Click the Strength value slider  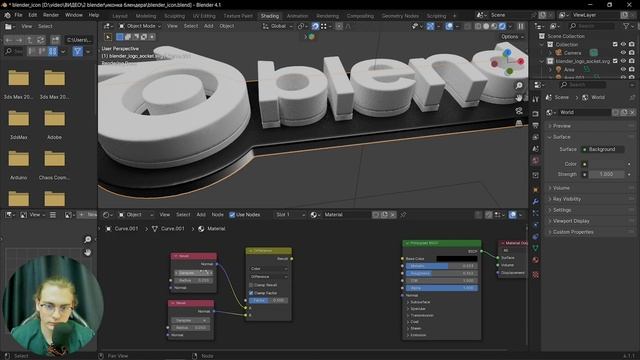pyautogui.click(x=606, y=174)
